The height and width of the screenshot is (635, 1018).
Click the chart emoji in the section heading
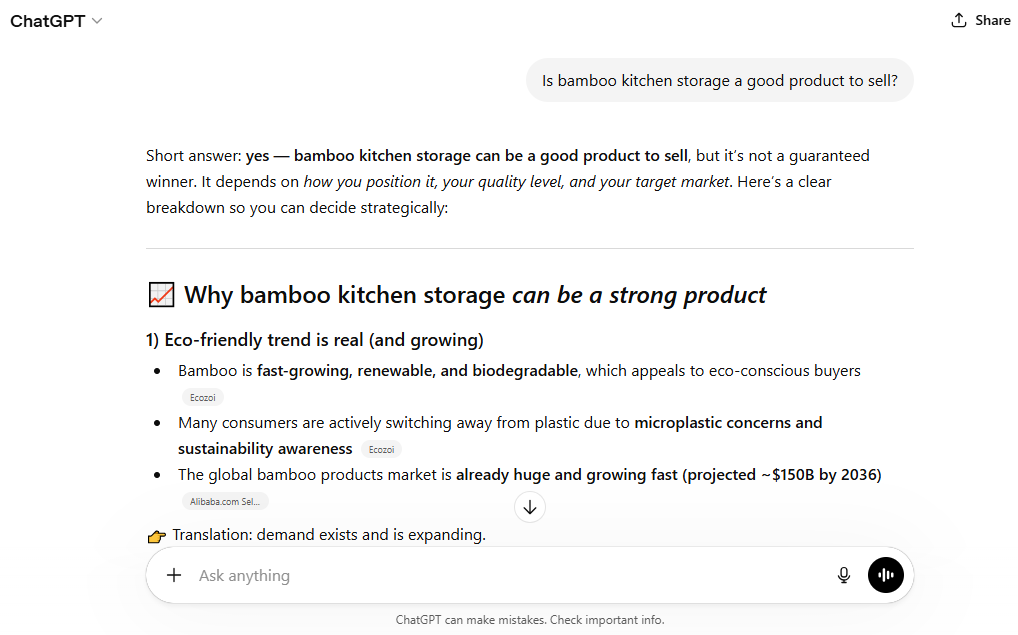160,293
